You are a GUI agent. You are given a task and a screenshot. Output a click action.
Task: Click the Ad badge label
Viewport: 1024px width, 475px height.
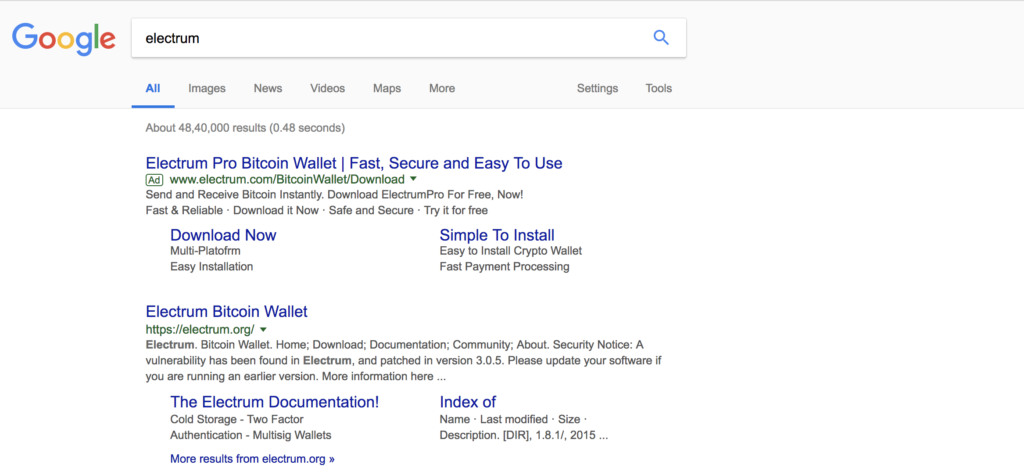point(155,179)
